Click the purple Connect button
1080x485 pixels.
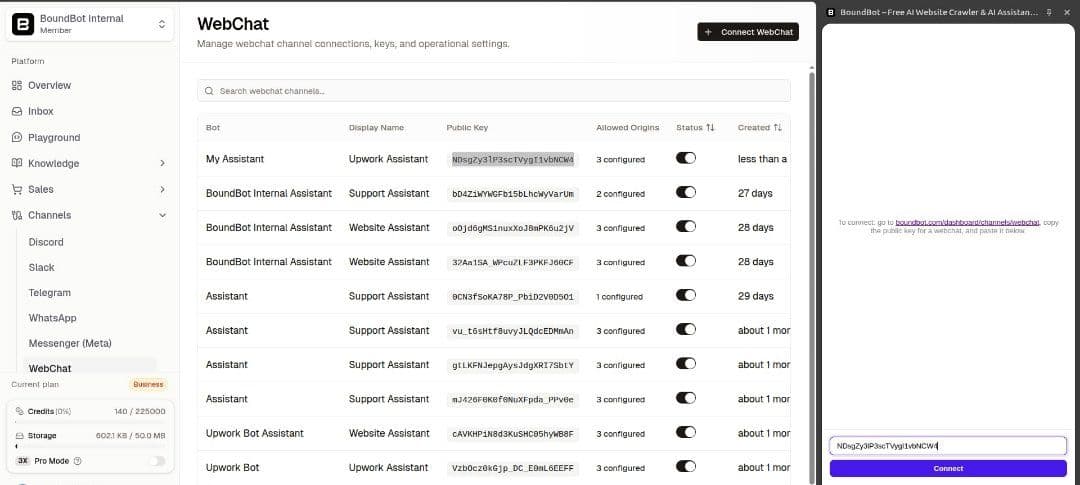tap(948, 468)
